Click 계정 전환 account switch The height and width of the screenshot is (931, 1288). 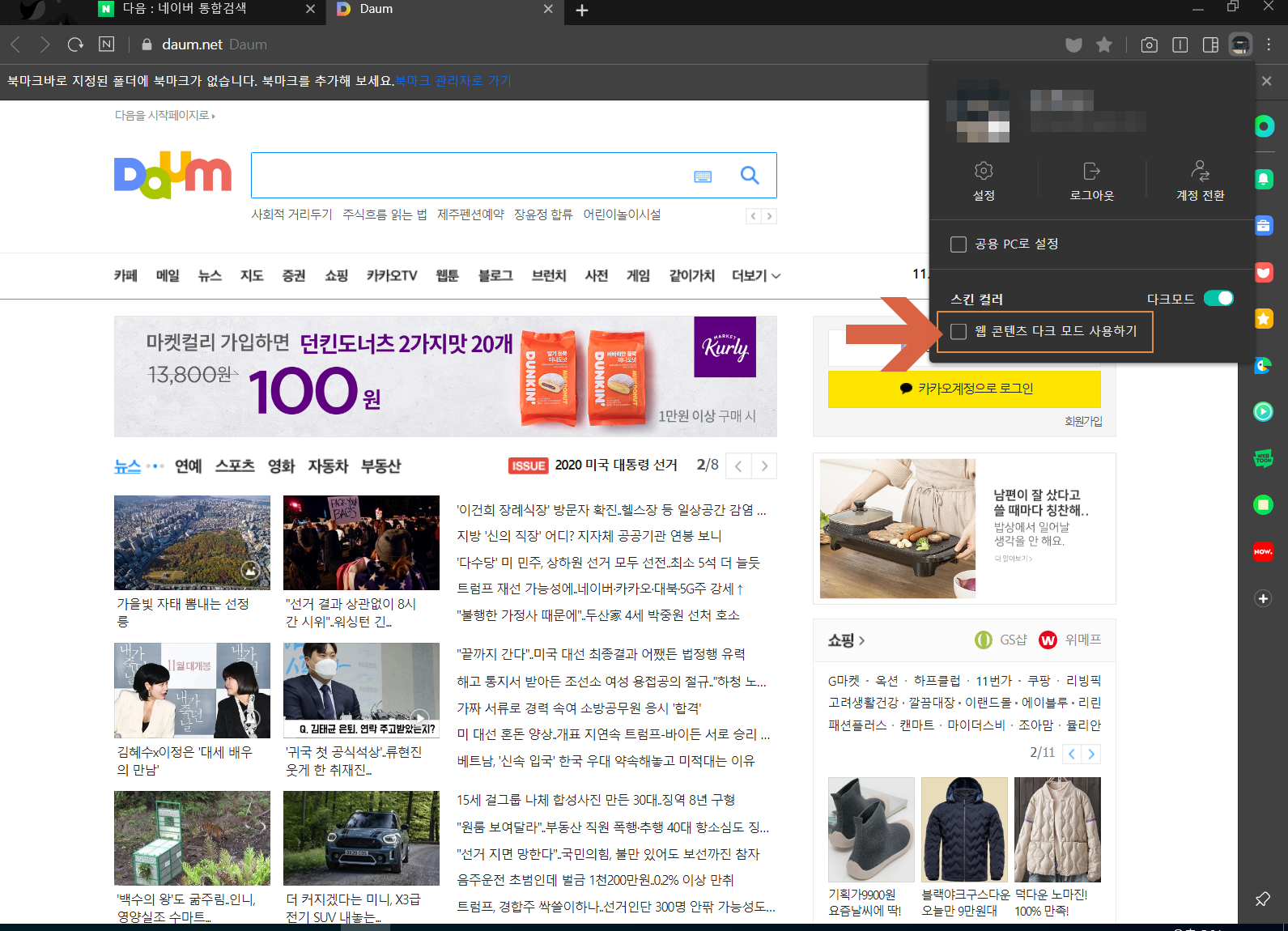click(1200, 181)
